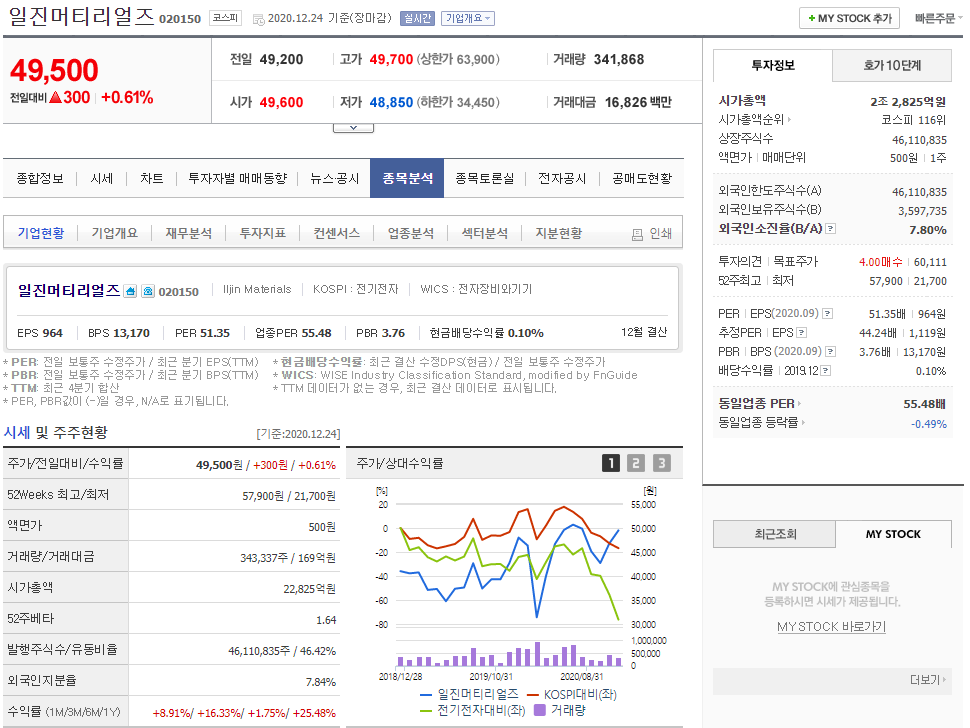Click the 더보기 more link
The height and width of the screenshot is (728, 970).
pyautogui.click(x=927, y=680)
